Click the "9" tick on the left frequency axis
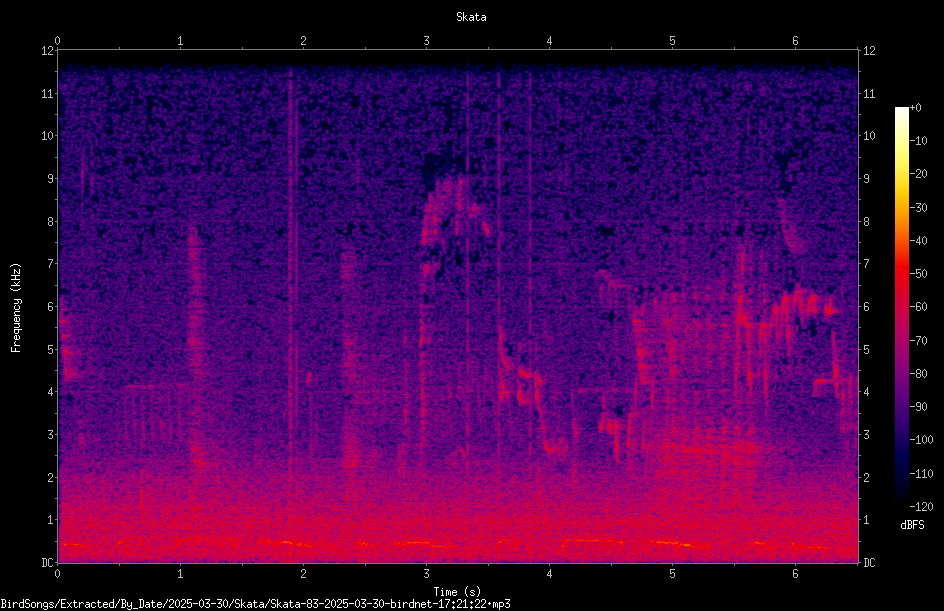The image size is (944, 611). click(51, 179)
